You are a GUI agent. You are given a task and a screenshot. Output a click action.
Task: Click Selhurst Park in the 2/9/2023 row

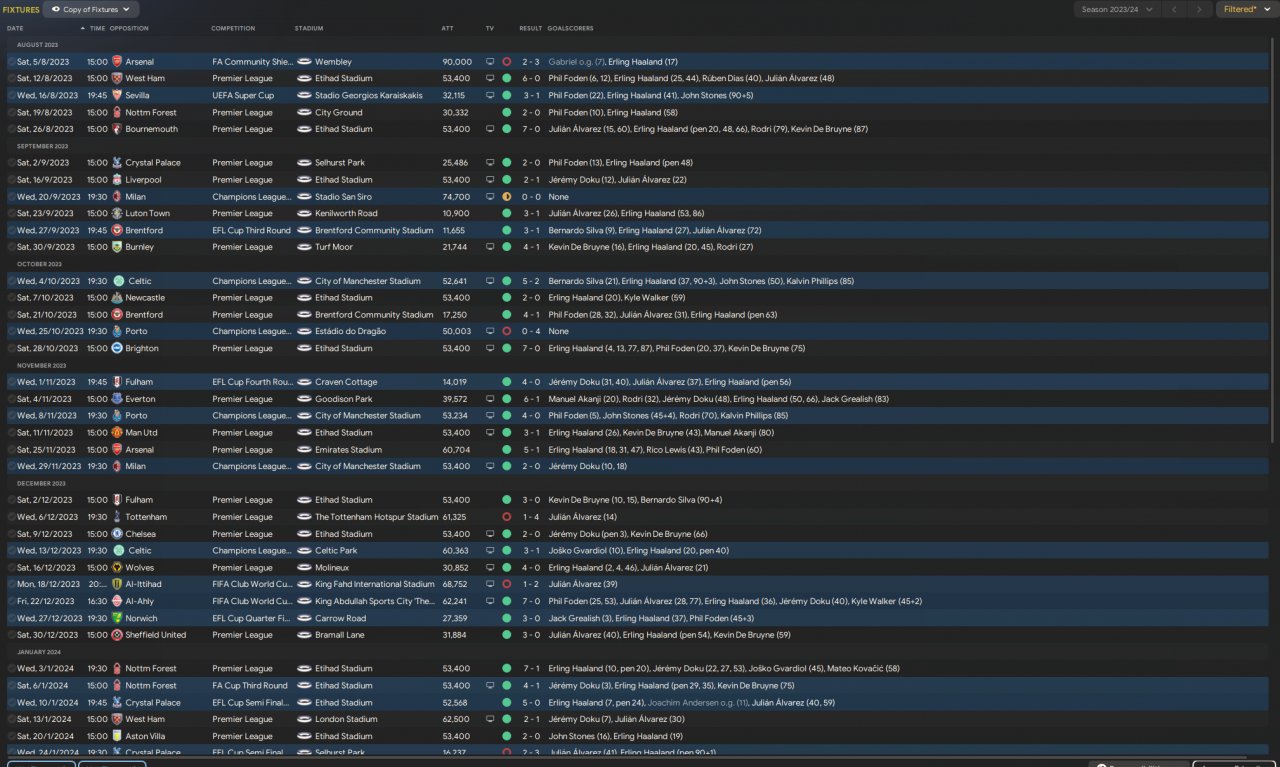(340, 163)
